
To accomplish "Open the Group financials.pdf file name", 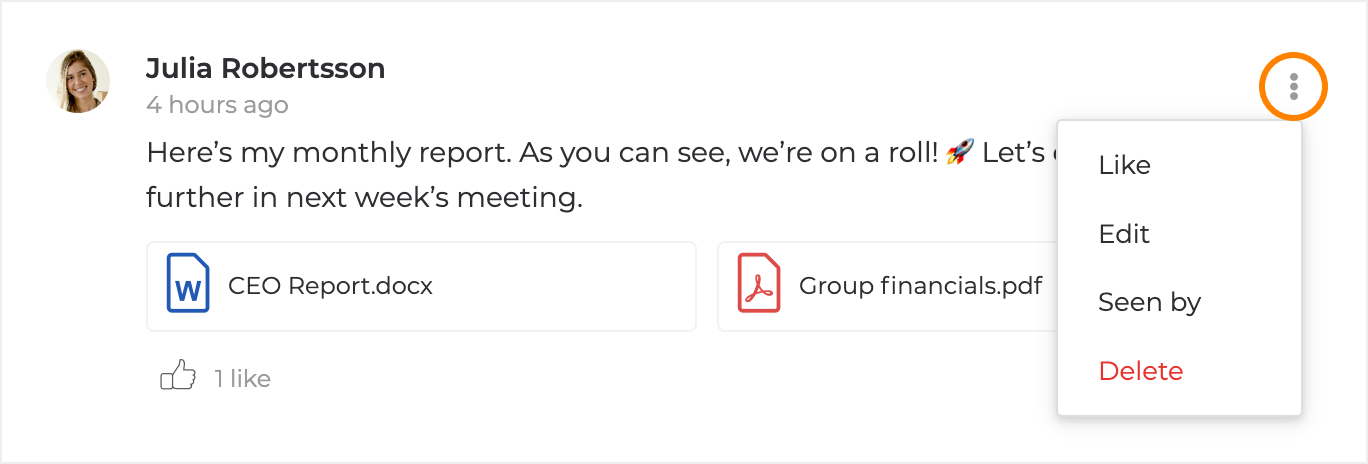I will coord(920,286).
